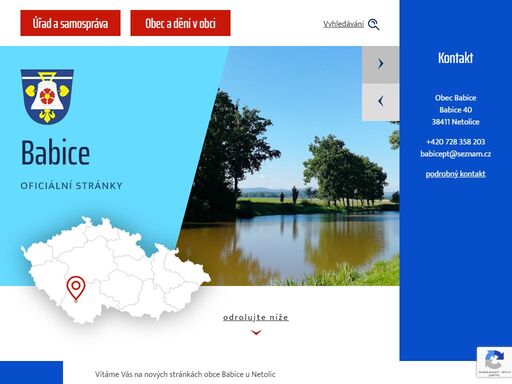Screen dimensions: 512x384
Task: Click the reCAPTCHA badge icon
Action: tap(494, 362)
